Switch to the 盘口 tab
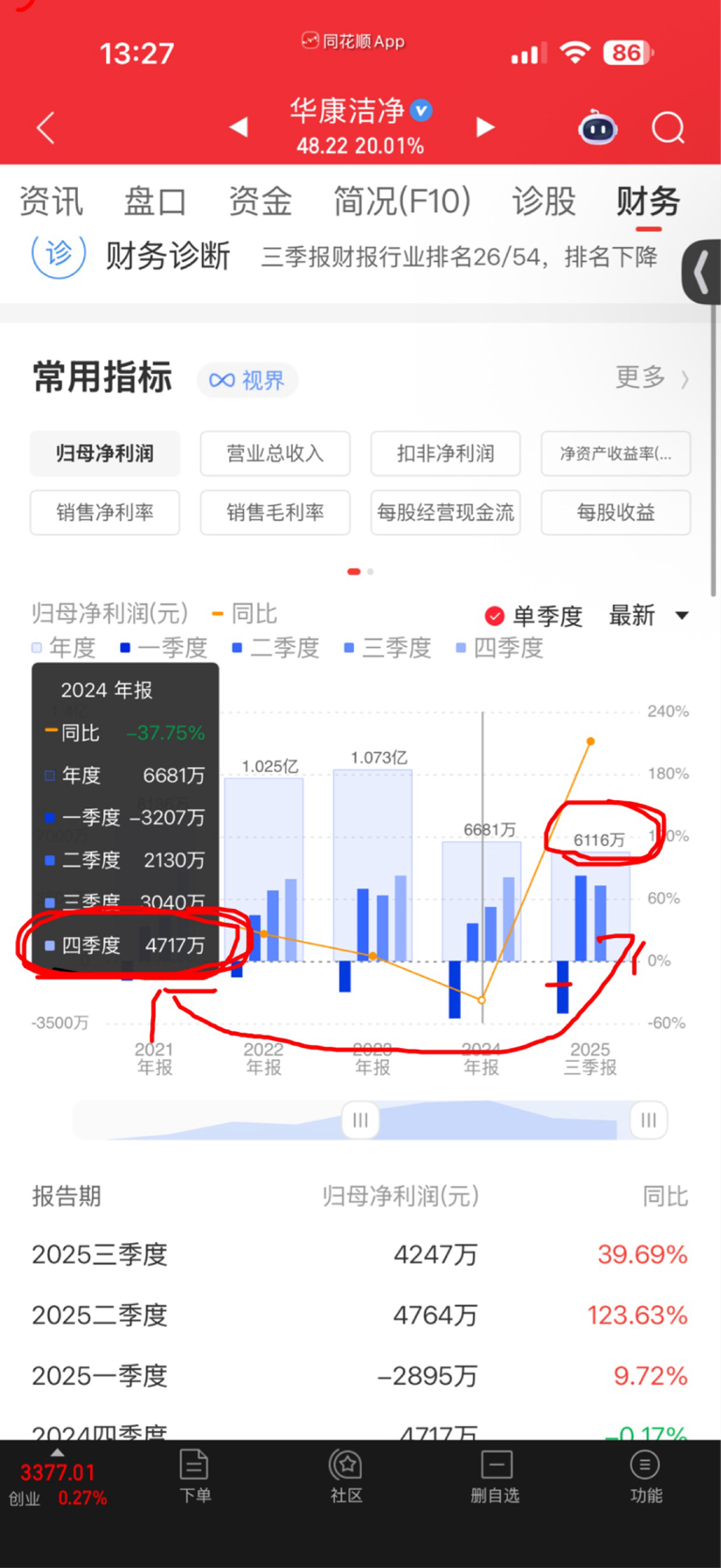 click(x=155, y=201)
